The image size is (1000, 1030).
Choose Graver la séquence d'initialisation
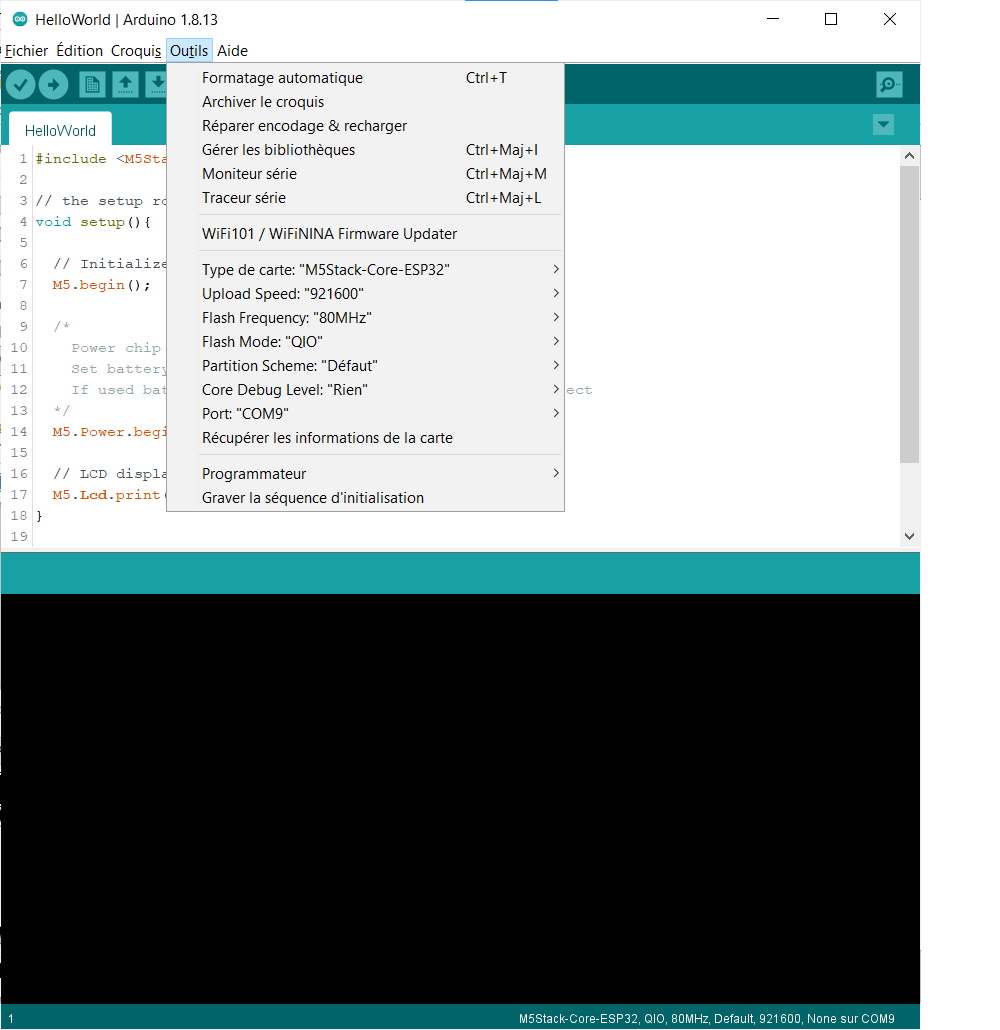tap(365, 497)
